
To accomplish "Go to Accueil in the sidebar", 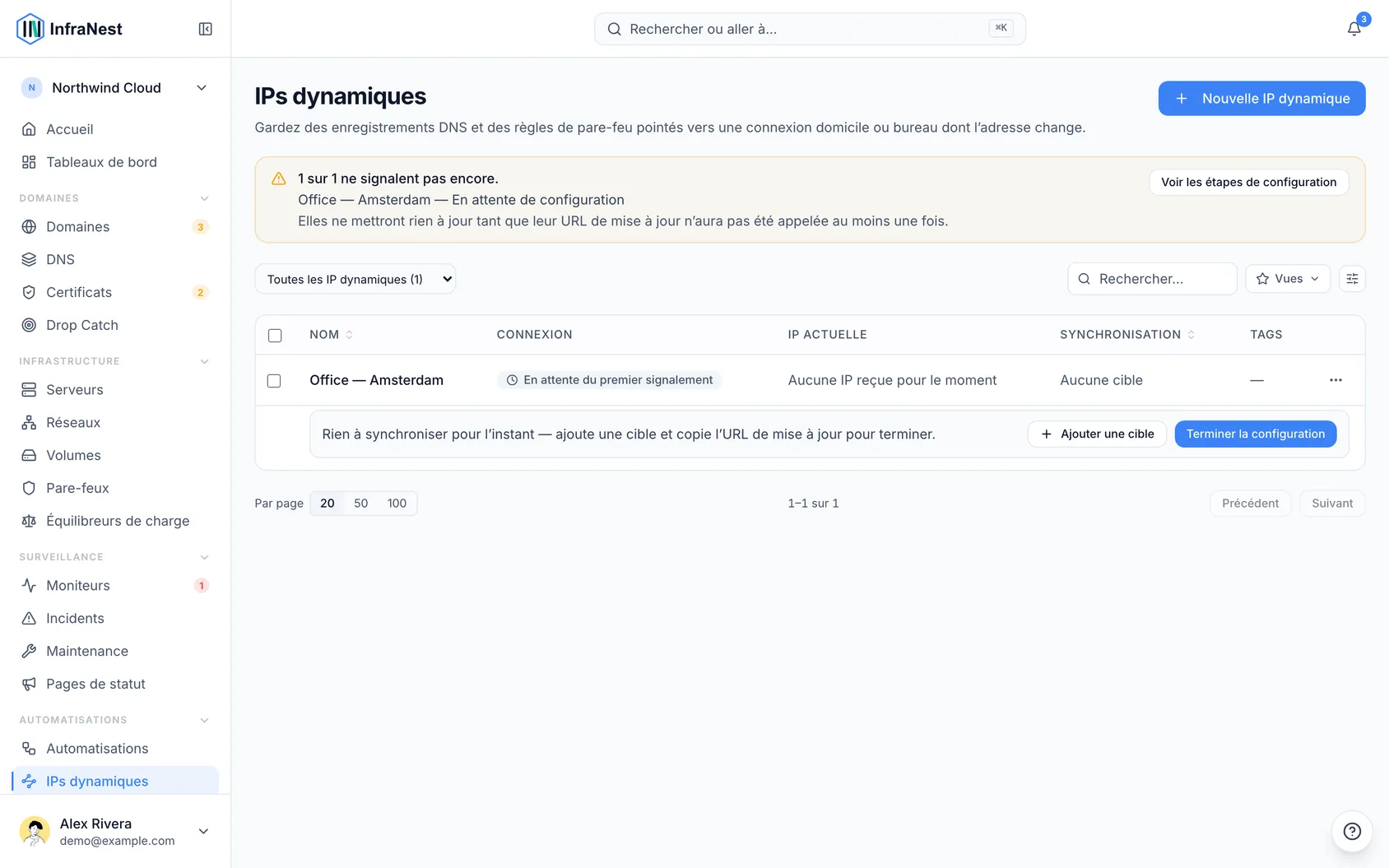I will (x=115, y=129).
